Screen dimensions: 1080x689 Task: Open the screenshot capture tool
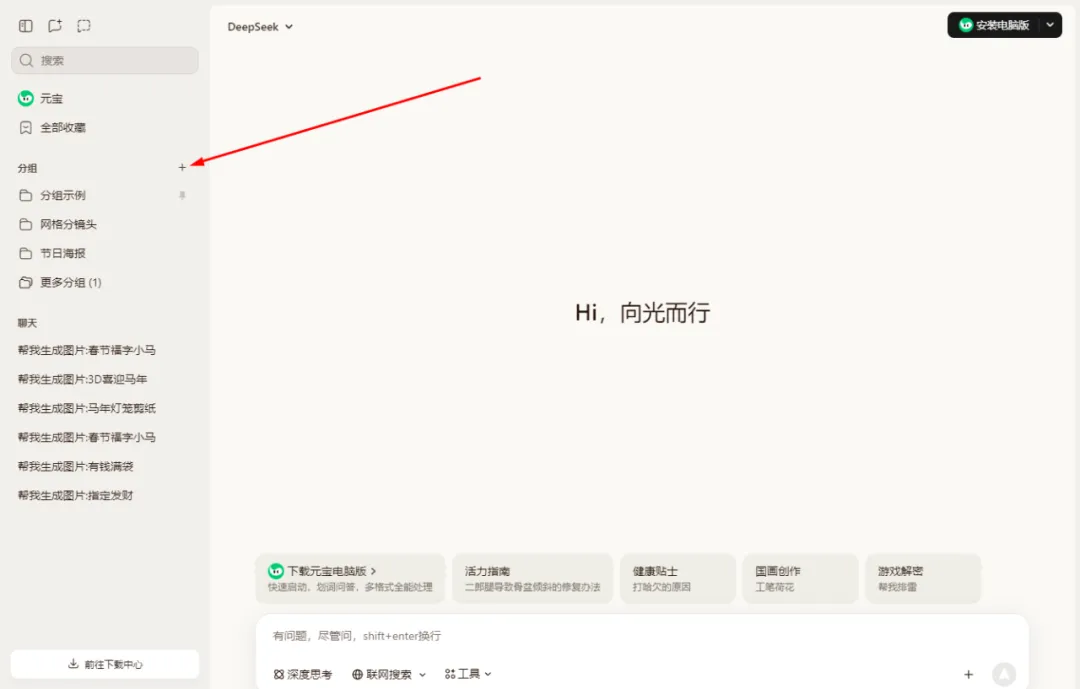pyautogui.click(x=84, y=25)
